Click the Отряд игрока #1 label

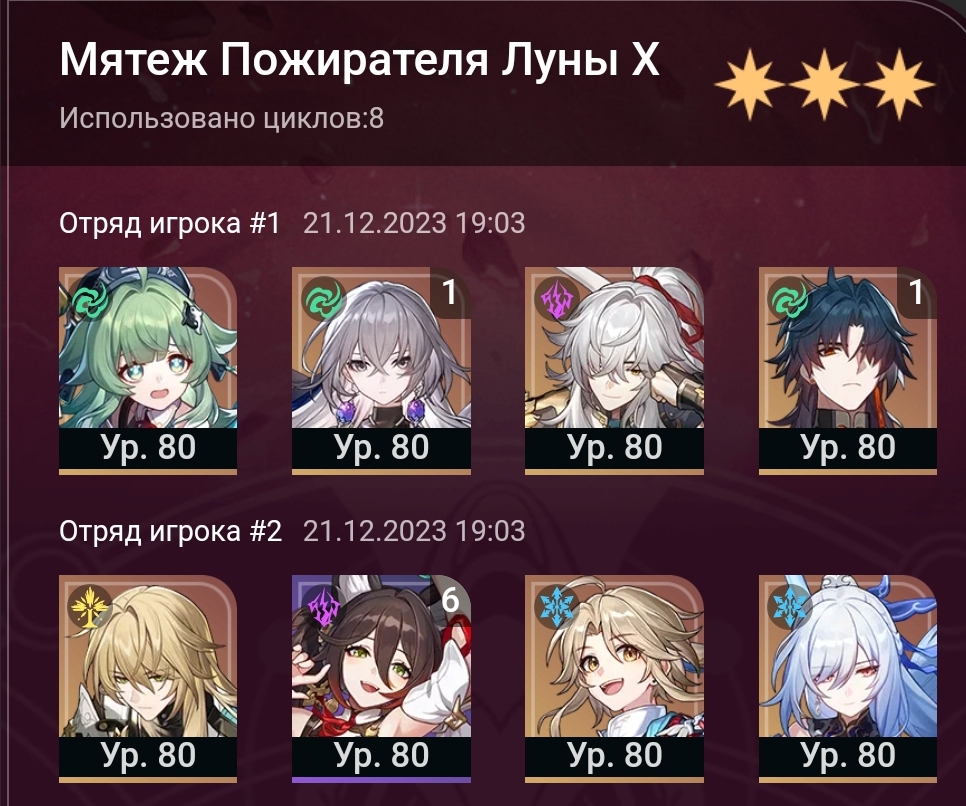[x=169, y=223]
